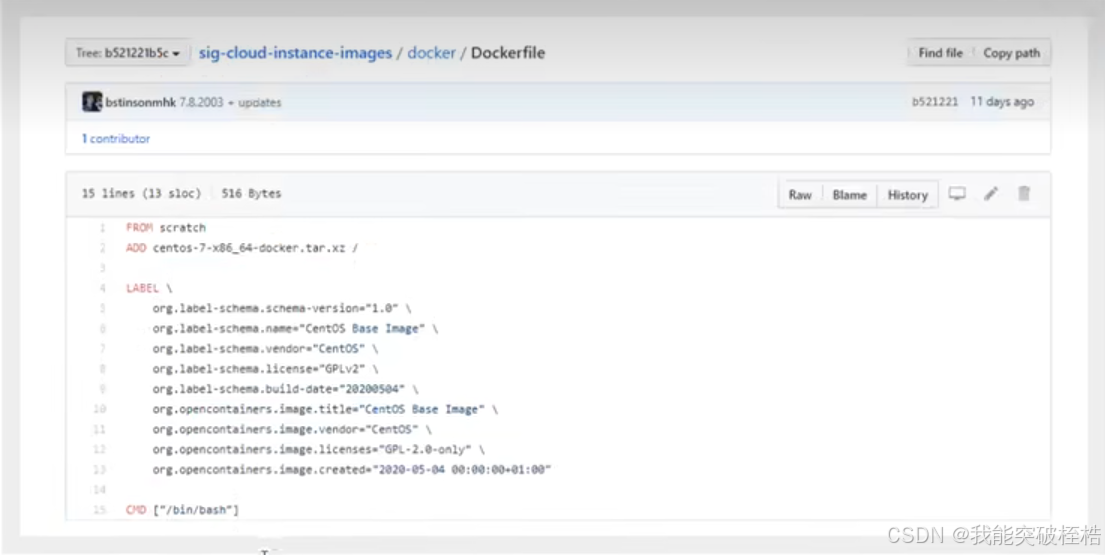Screen dimensions: 1105x555
Task: Select line number 1 of the Dockerfile
Action: pos(102,228)
